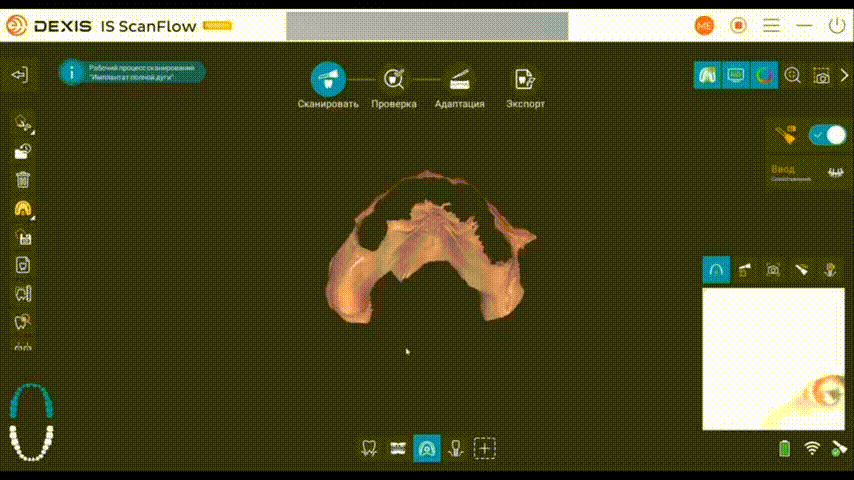Open the camera capture tab in preview panel
The height and width of the screenshot is (480, 854).
coord(773,270)
